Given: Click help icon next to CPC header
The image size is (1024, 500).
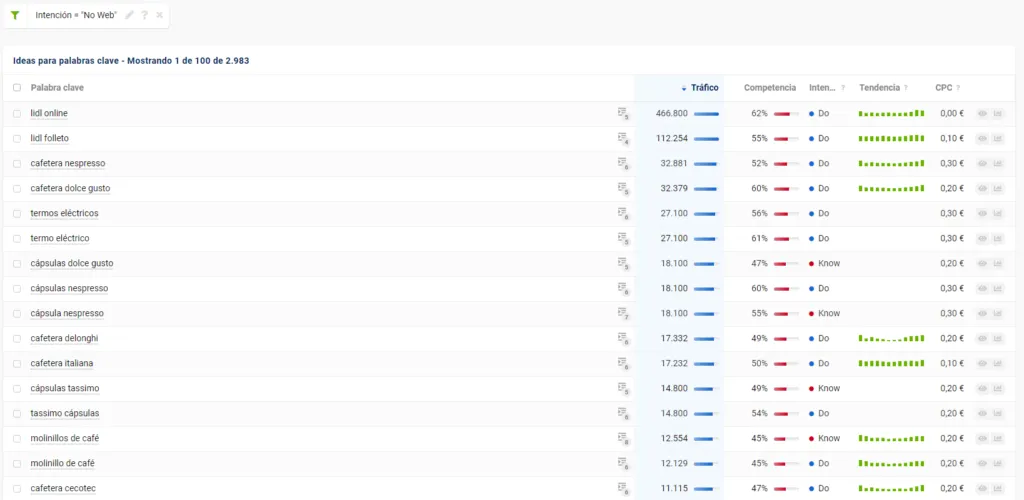Looking at the screenshot, I should pyautogui.click(x=958, y=88).
